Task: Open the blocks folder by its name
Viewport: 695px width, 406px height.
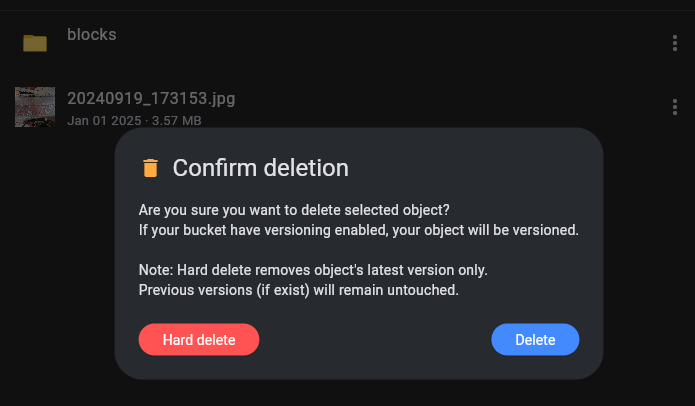Action: pyautogui.click(x=92, y=35)
